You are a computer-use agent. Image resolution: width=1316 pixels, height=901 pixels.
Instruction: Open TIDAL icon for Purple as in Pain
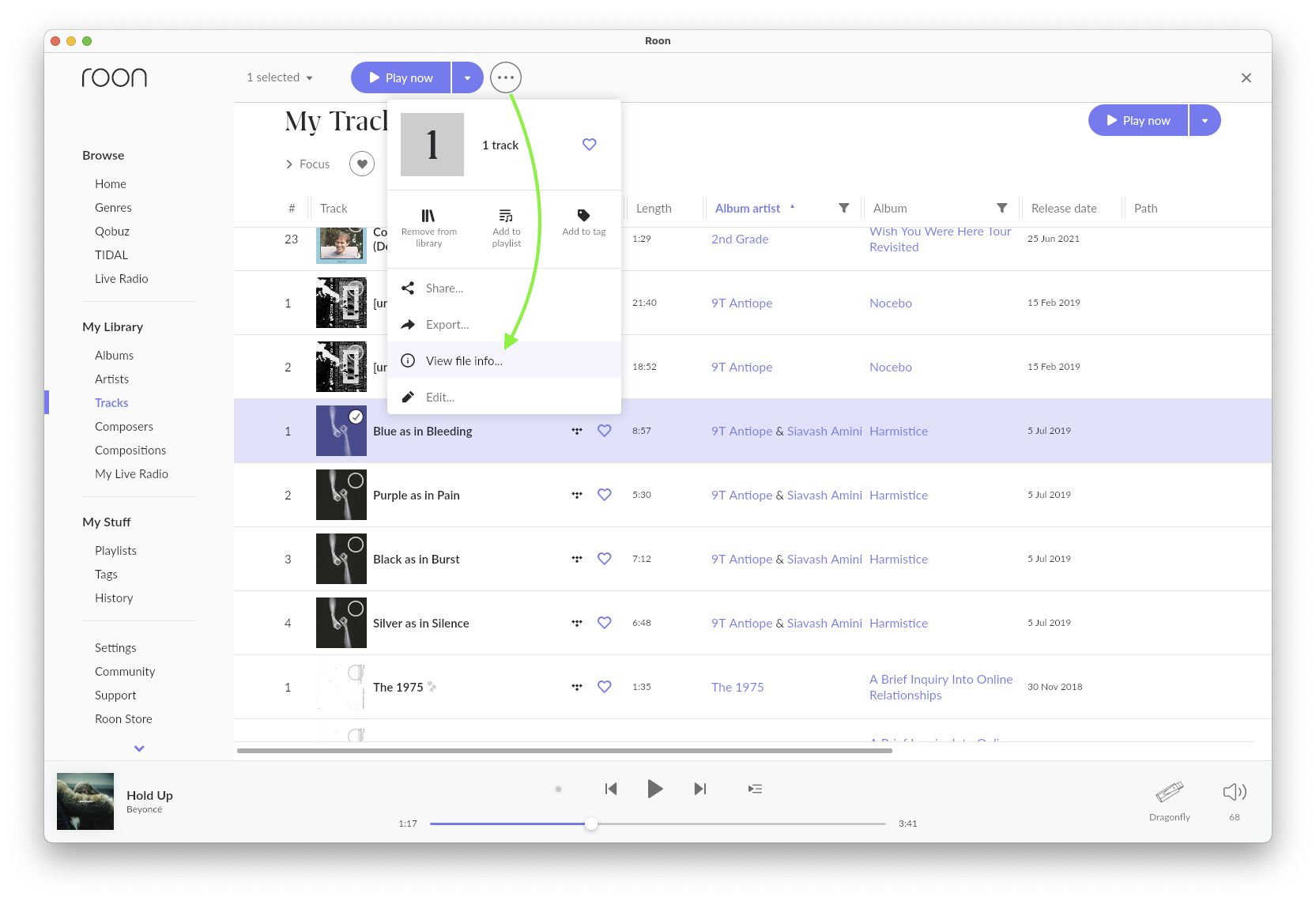point(577,495)
